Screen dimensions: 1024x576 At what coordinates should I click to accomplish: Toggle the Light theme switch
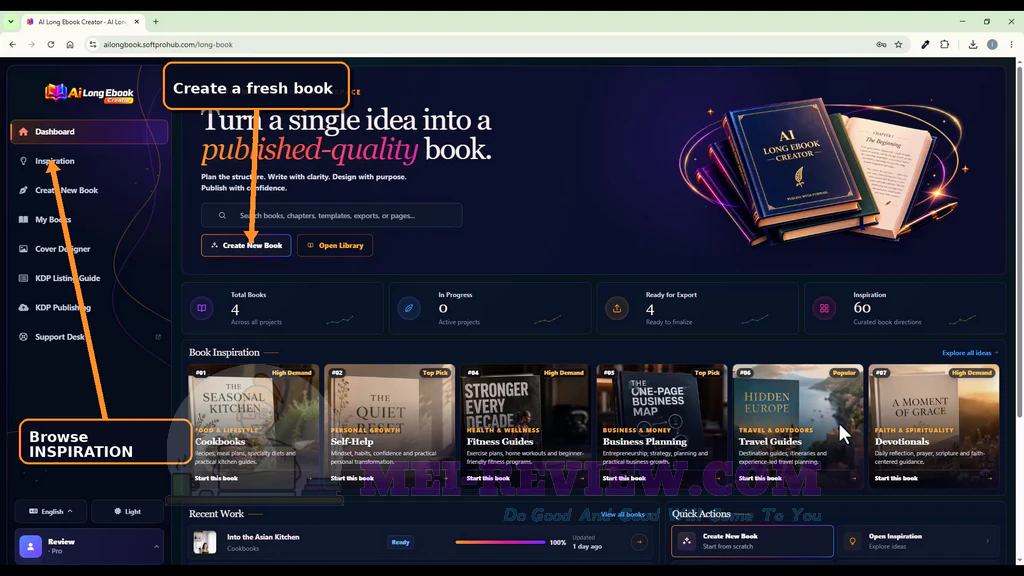[x=128, y=511]
